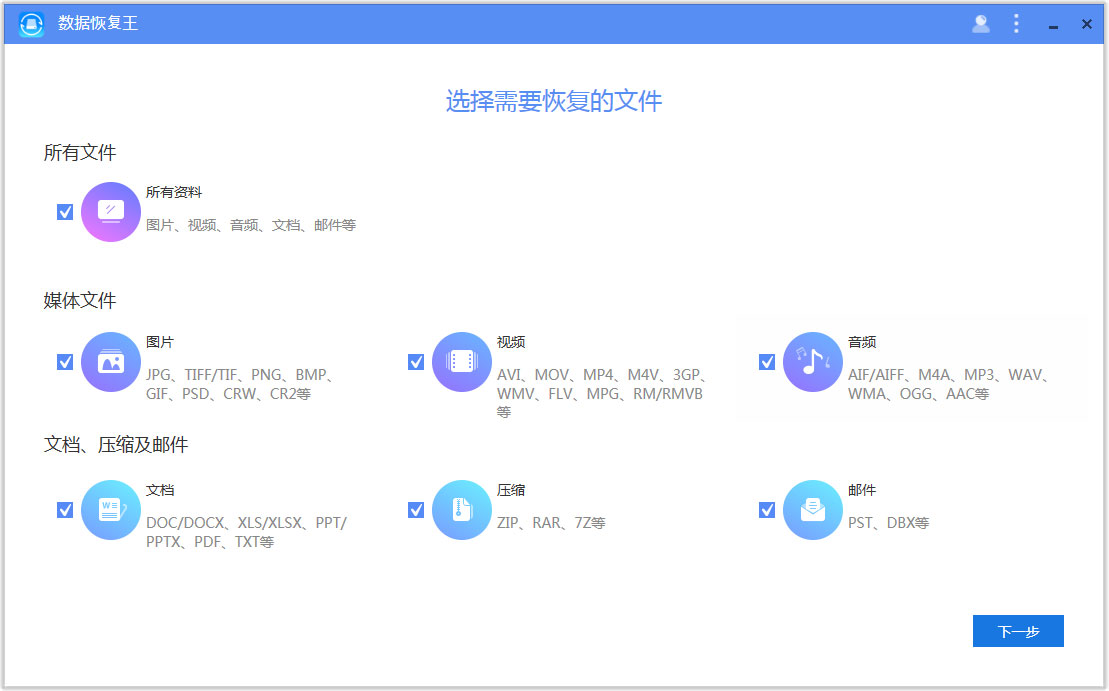The height and width of the screenshot is (691, 1109).
Task: Uncheck the 所有资料 checkbox
Action: pos(65,211)
